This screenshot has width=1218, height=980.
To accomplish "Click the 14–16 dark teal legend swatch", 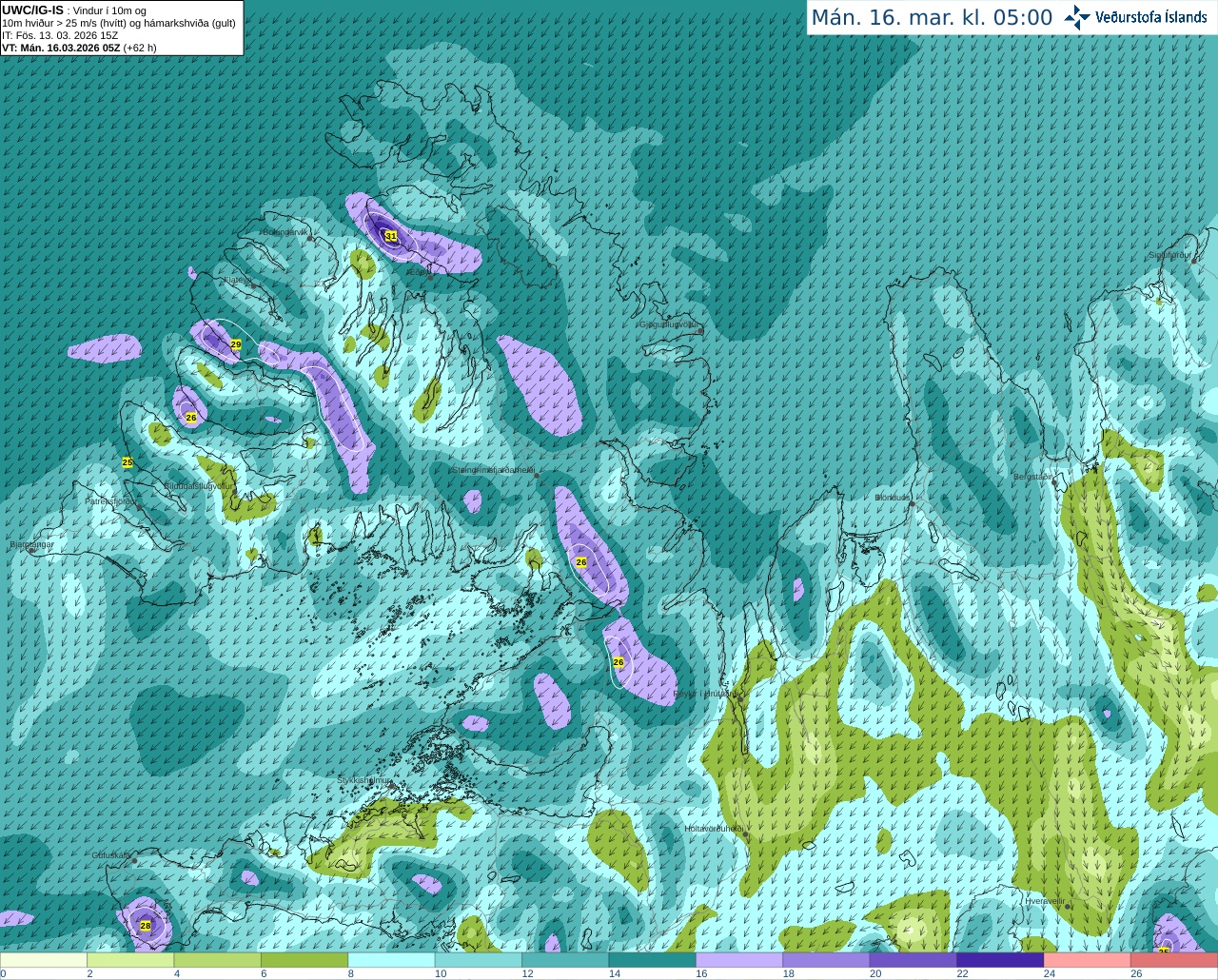I will point(653,960).
